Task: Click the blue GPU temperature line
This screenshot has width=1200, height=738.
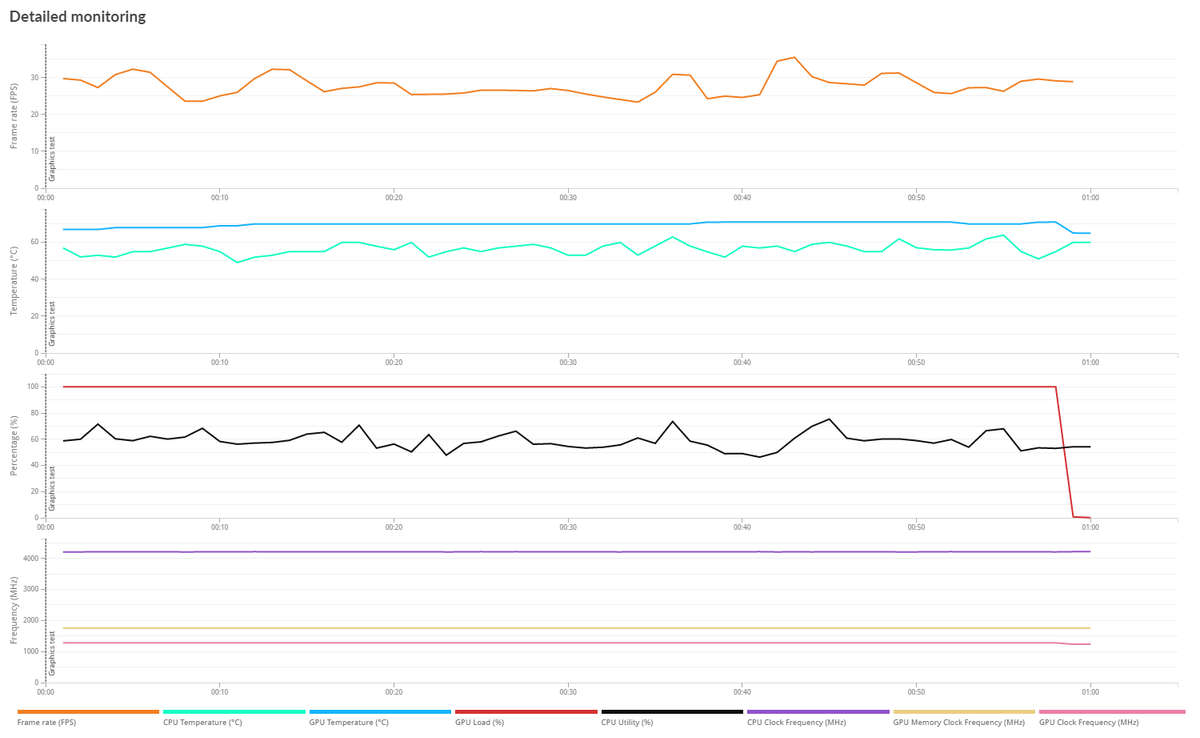Action: [500, 224]
